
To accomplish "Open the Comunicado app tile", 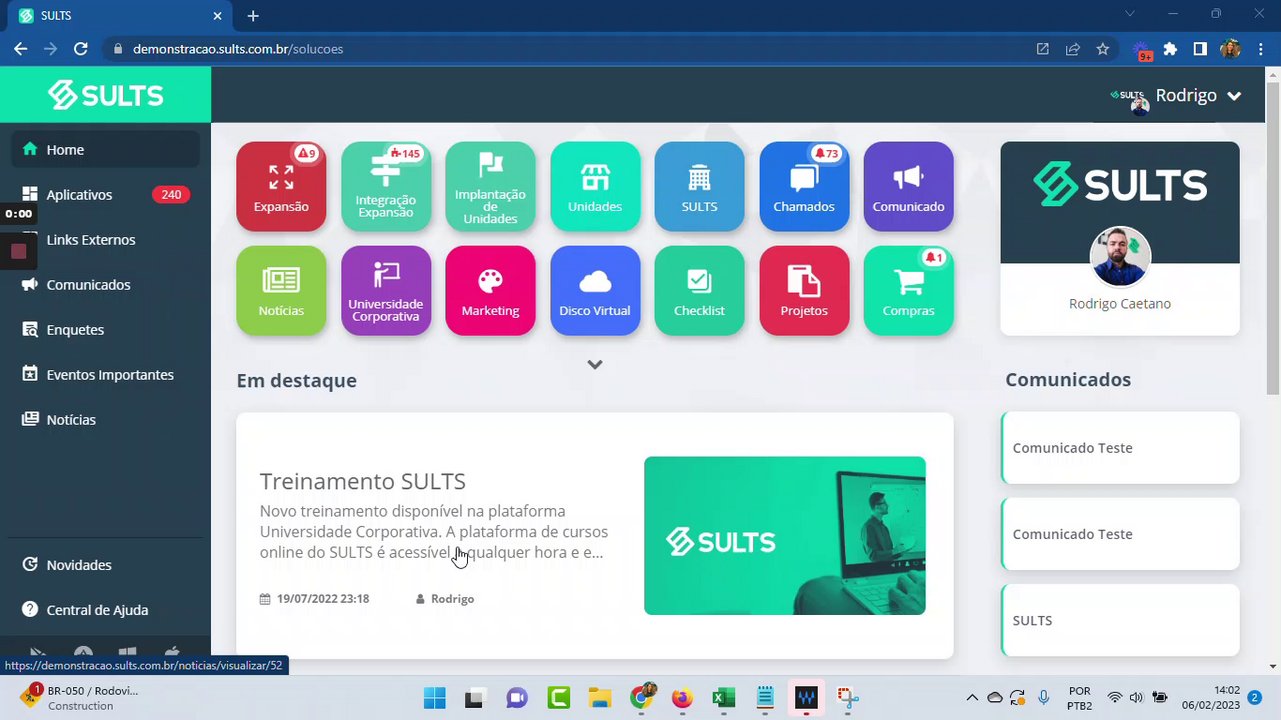I will click(x=908, y=186).
